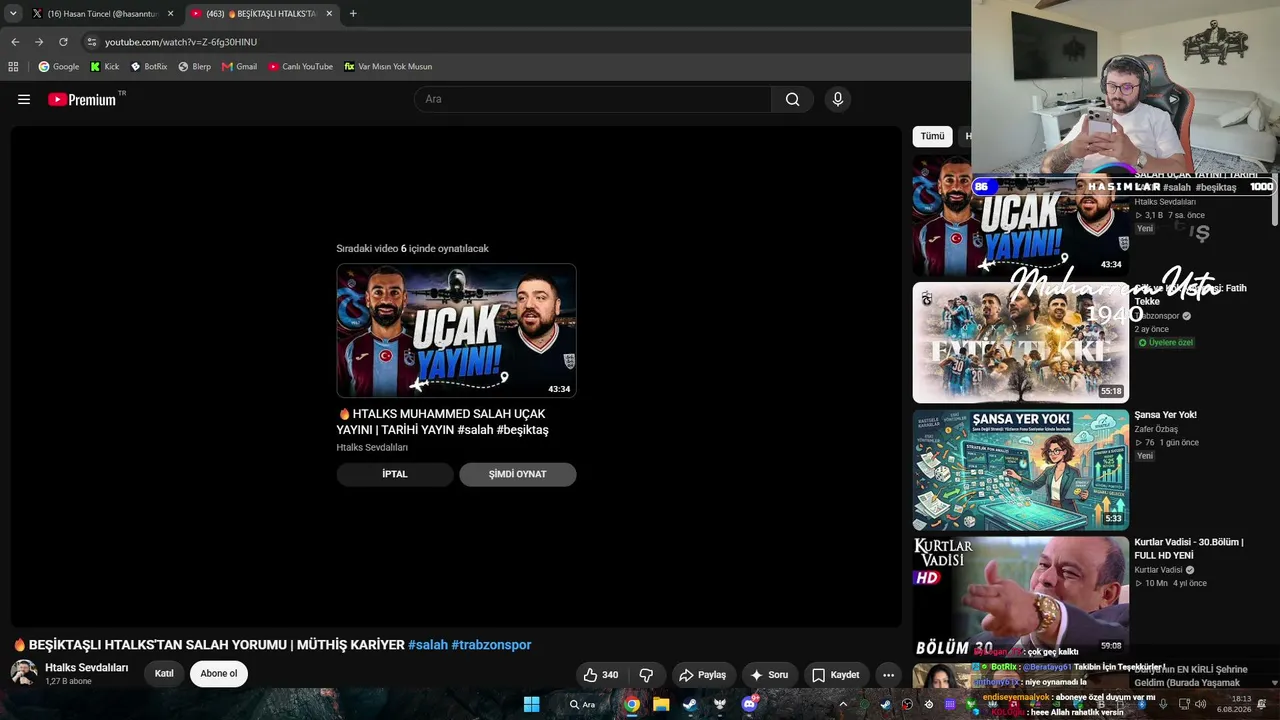1280x720 pixels.
Task: Save the video with Kaydet button
Action: tap(835, 675)
